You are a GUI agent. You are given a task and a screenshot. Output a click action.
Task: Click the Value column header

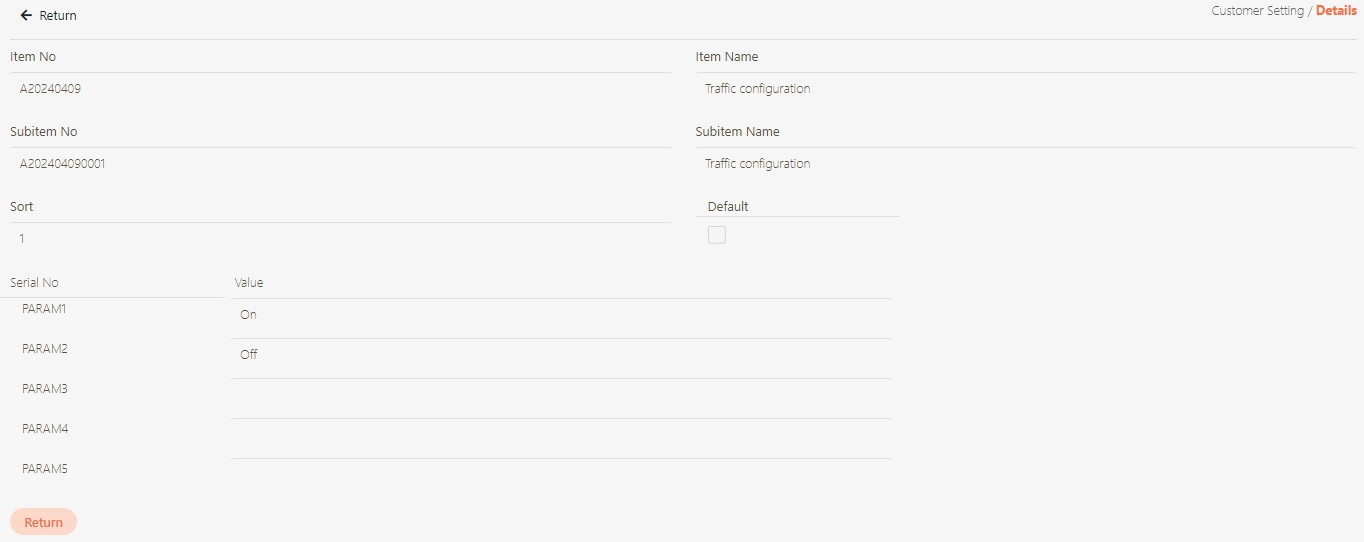(249, 283)
